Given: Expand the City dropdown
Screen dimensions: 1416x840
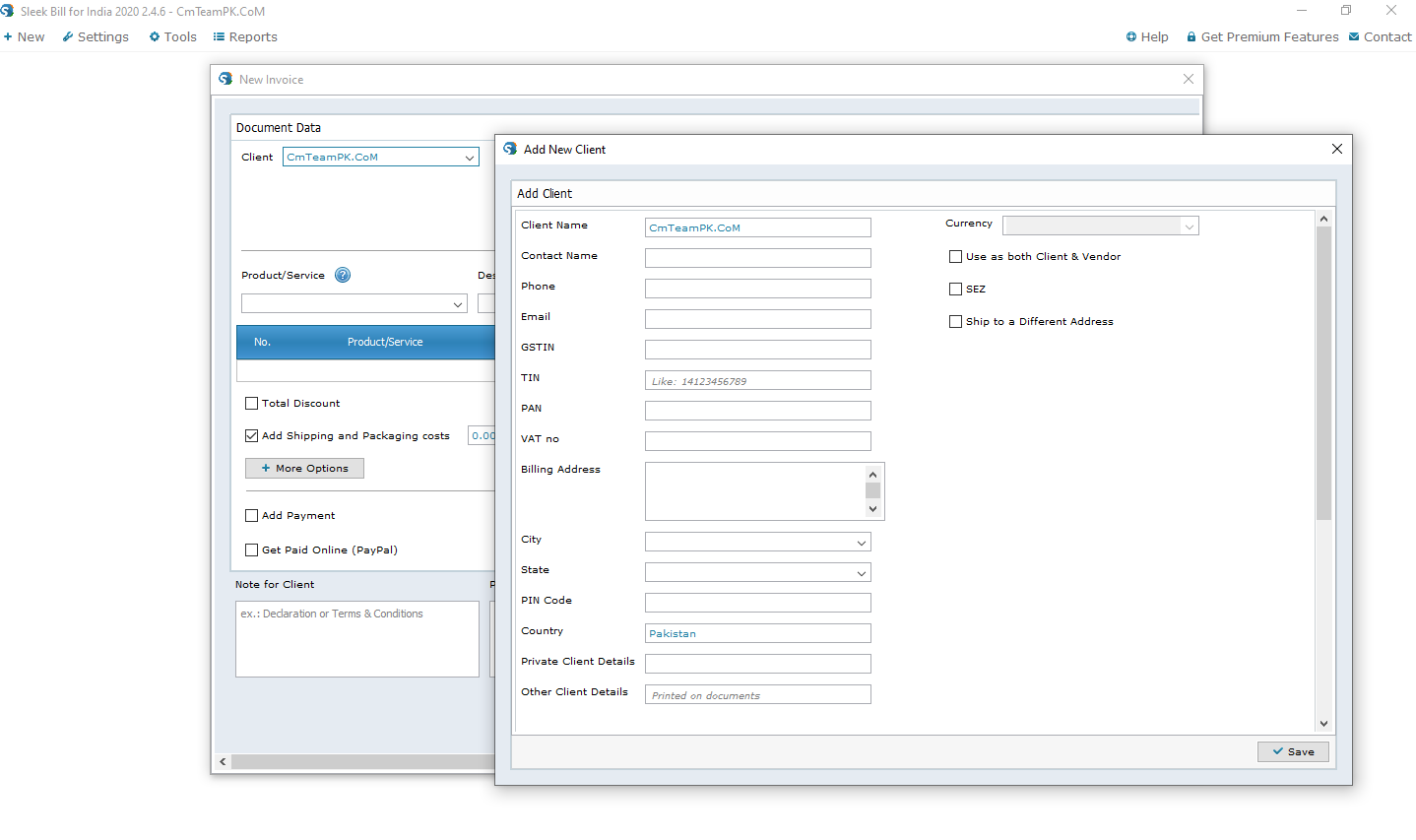Looking at the screenshot, I should pos(862,543).
